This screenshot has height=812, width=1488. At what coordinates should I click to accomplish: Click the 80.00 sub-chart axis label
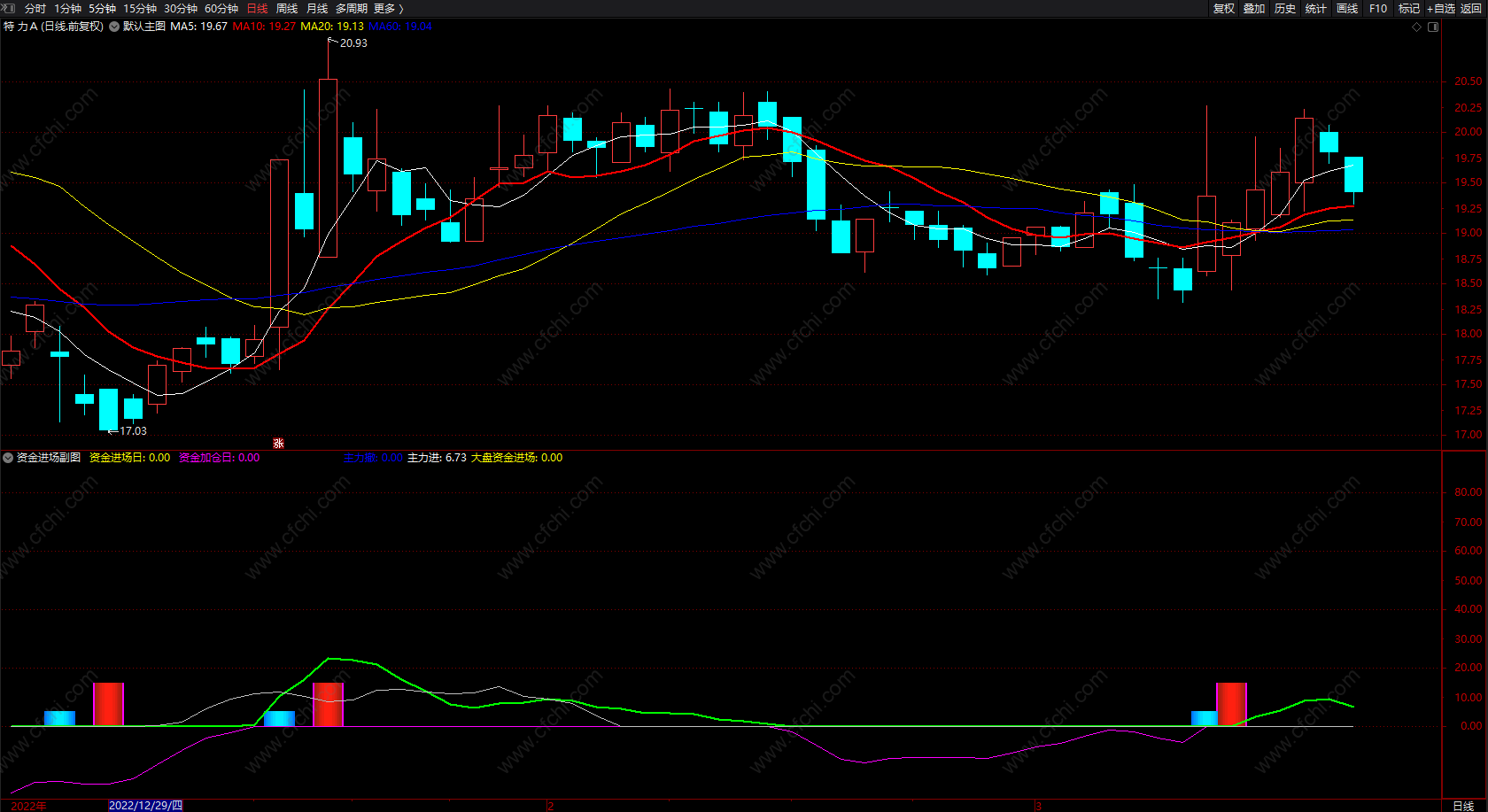(x=1468, y=492)
